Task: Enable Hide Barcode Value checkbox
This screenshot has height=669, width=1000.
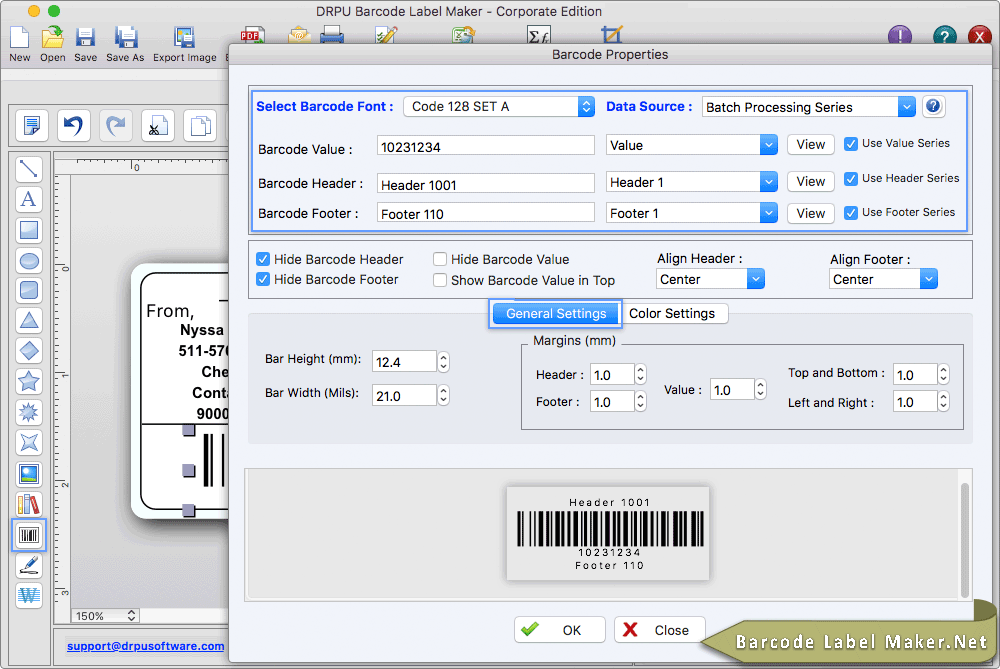Action: pos(439,259)
